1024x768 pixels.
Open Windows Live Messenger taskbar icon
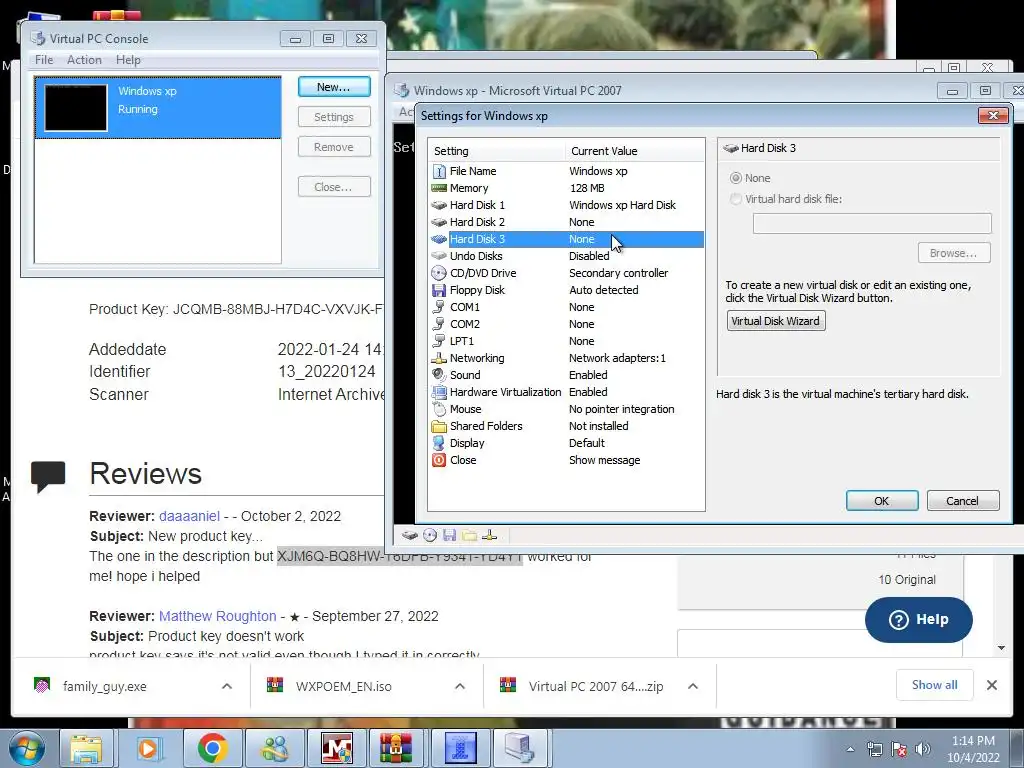point(274,748)
